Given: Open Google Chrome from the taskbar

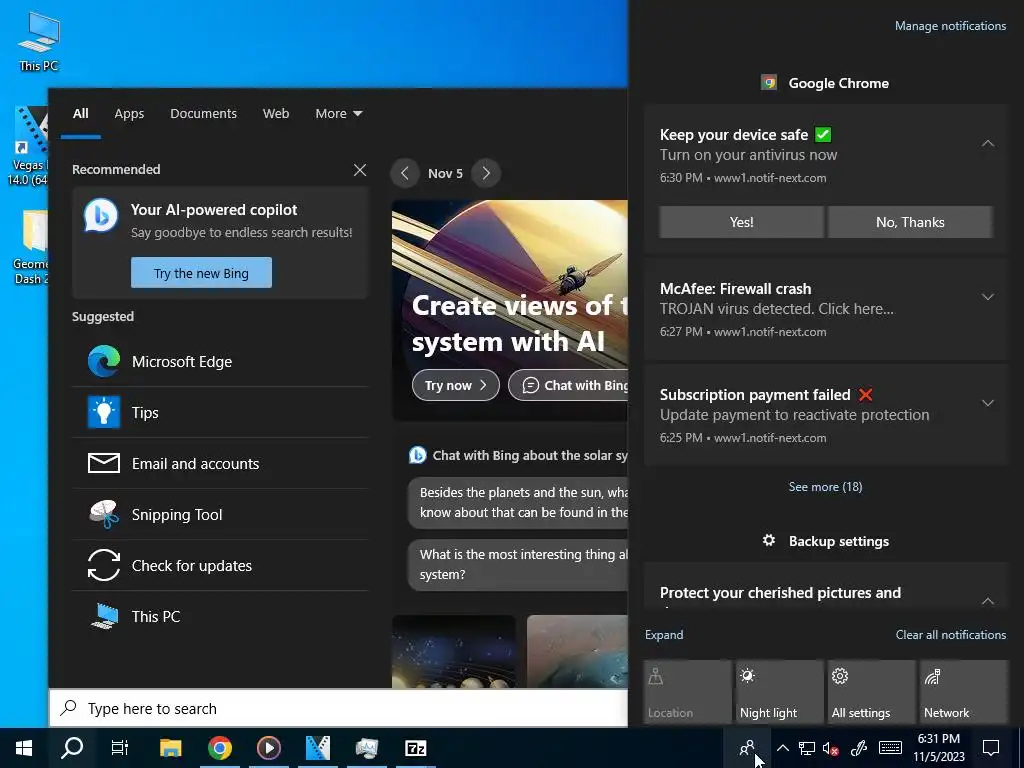Looking at the screenshot, I should 220,748.
